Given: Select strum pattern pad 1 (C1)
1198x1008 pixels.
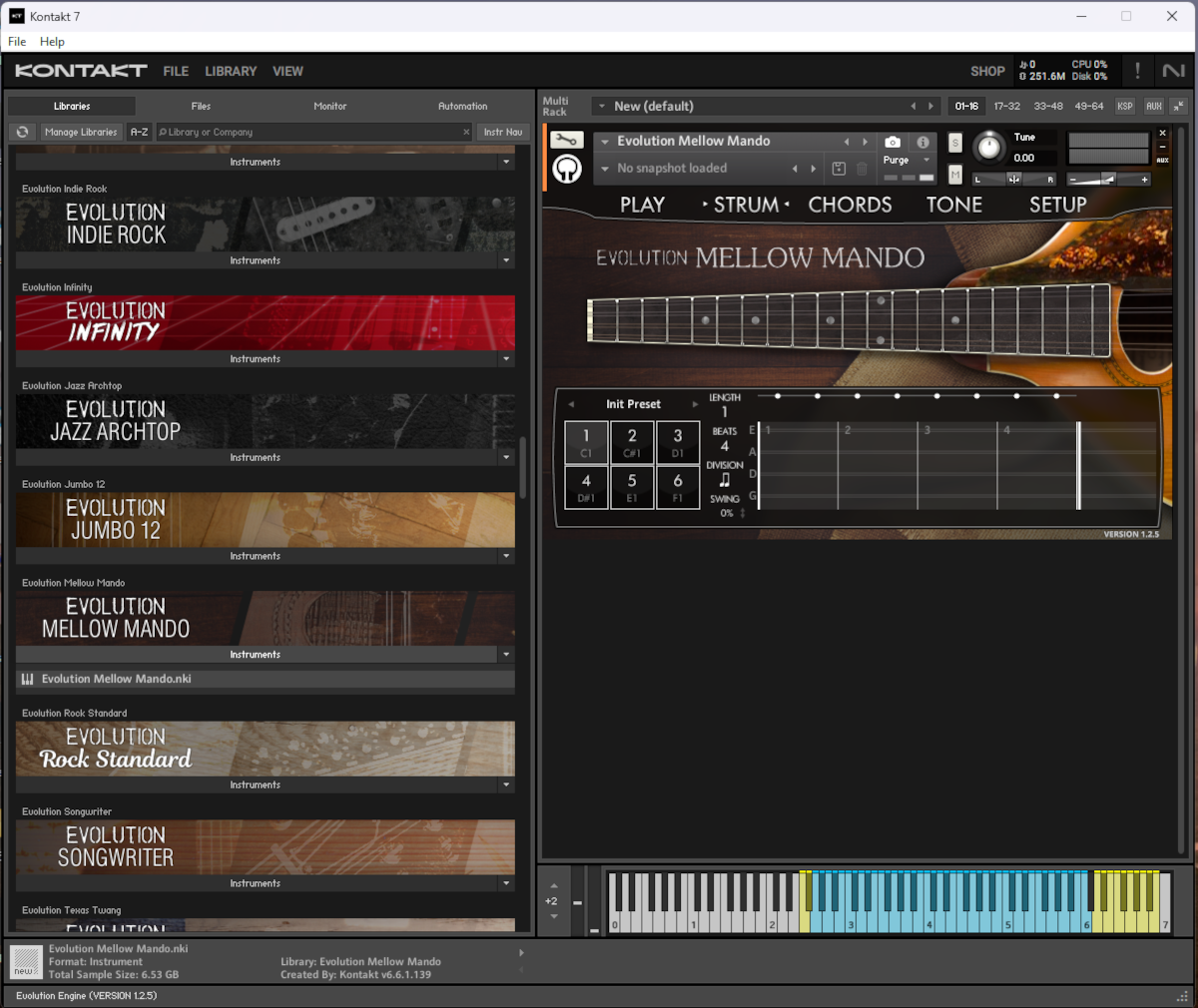Looking at the screenshot, I should pos(586,442).
